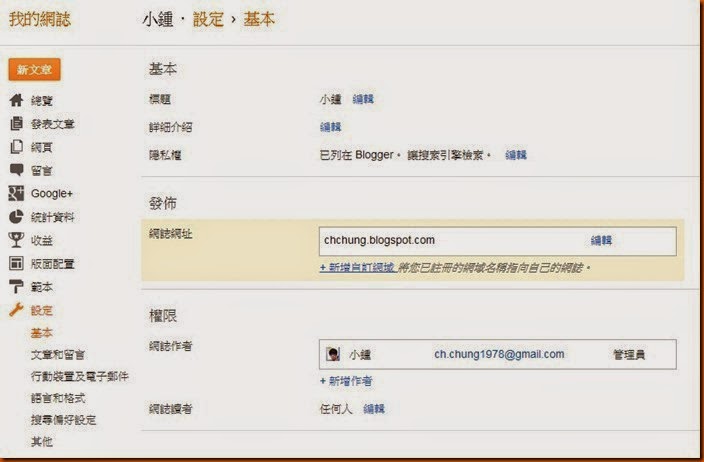Click the posts icon beside 發表文章

coord(16,123)
